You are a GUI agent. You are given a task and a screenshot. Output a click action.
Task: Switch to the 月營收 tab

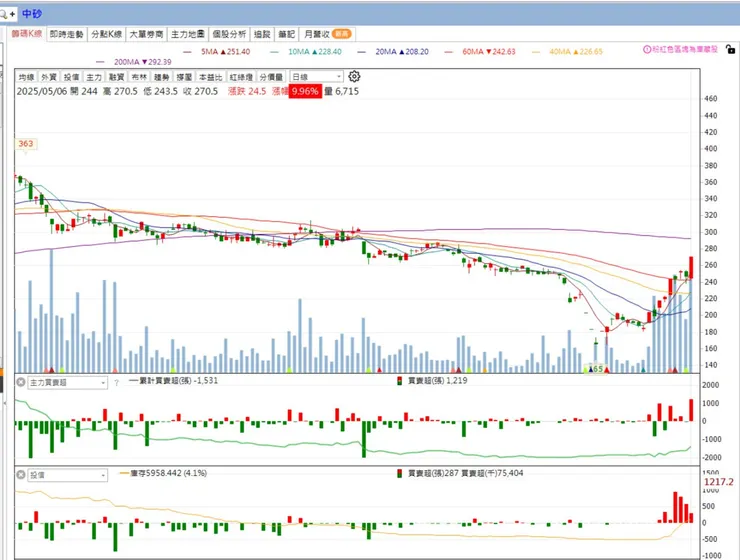pos(327,34)
